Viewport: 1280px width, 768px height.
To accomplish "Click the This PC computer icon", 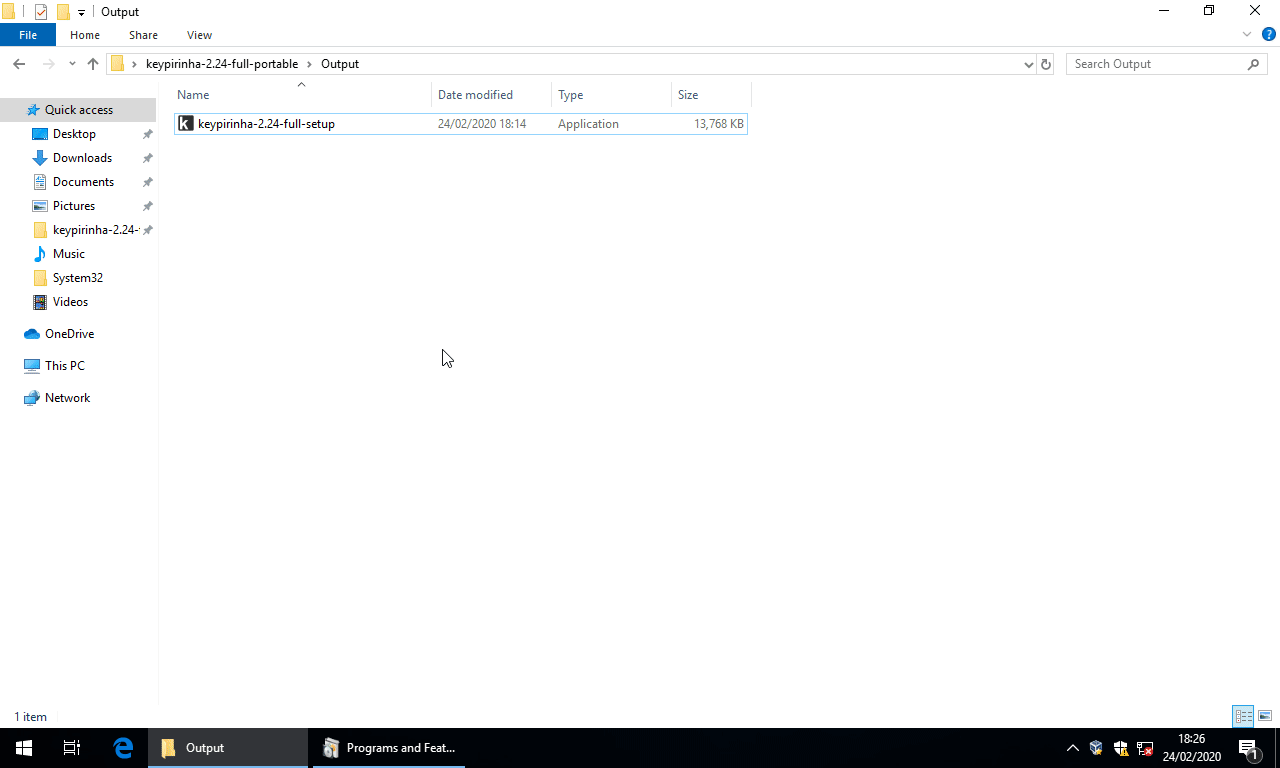I will 32,366.
